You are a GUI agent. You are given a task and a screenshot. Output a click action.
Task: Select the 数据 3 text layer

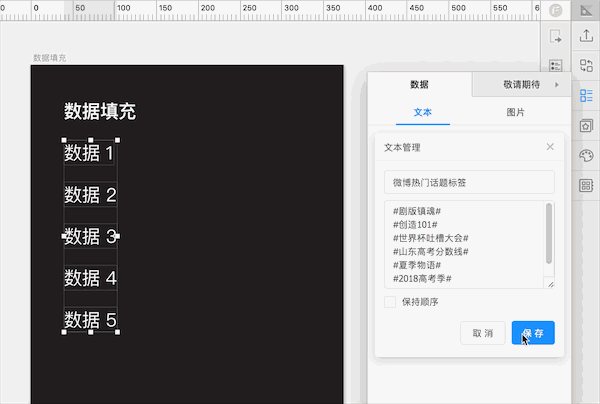(x=90, y=237)
